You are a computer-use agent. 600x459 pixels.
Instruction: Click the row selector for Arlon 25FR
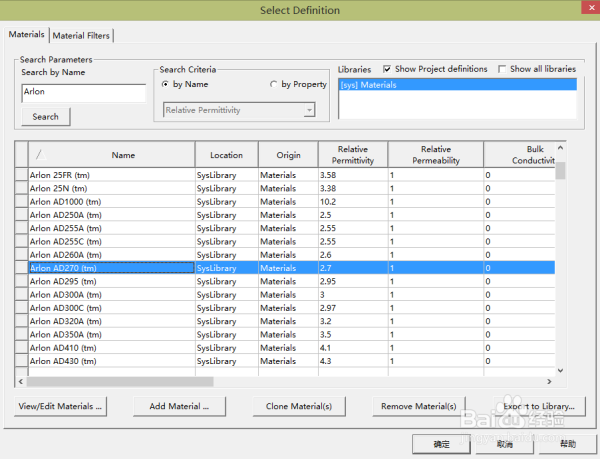coord(21,175)
